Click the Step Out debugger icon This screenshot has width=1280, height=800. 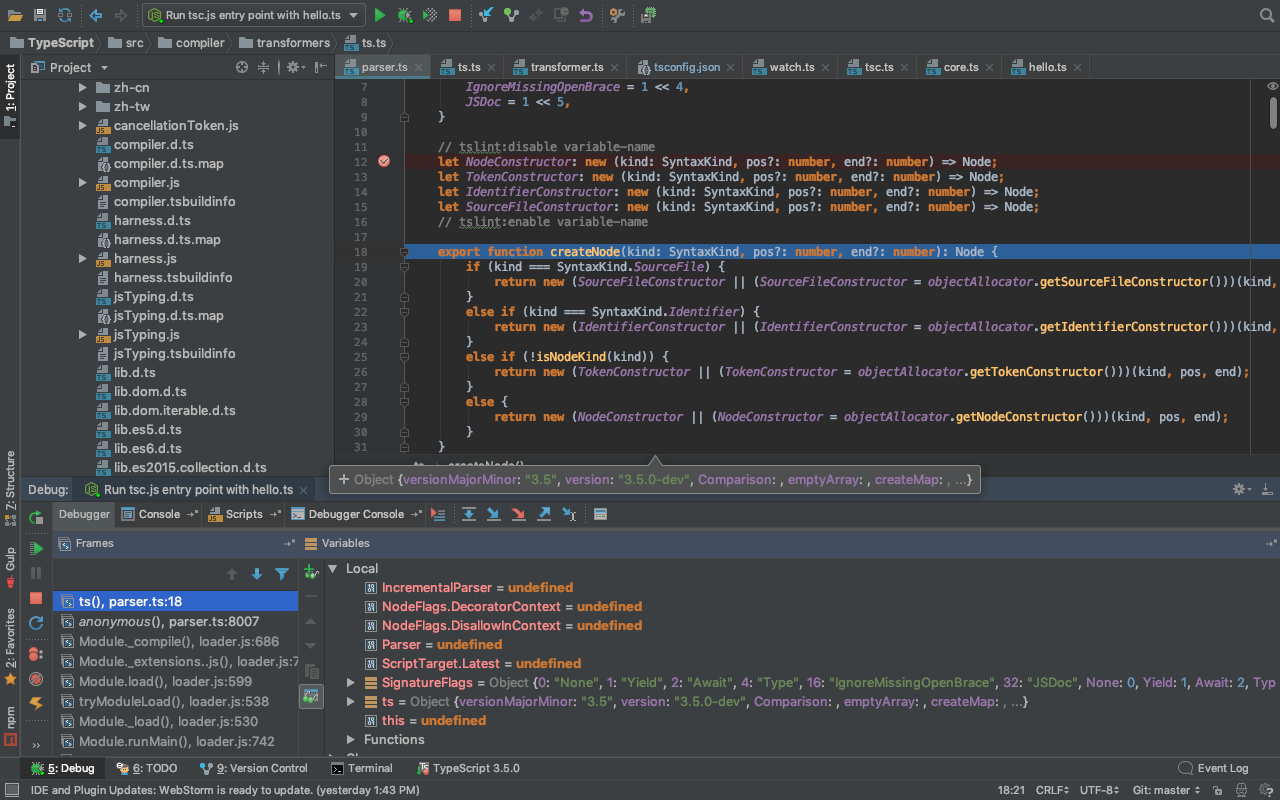pyautogui.click(x=544, y=514)
